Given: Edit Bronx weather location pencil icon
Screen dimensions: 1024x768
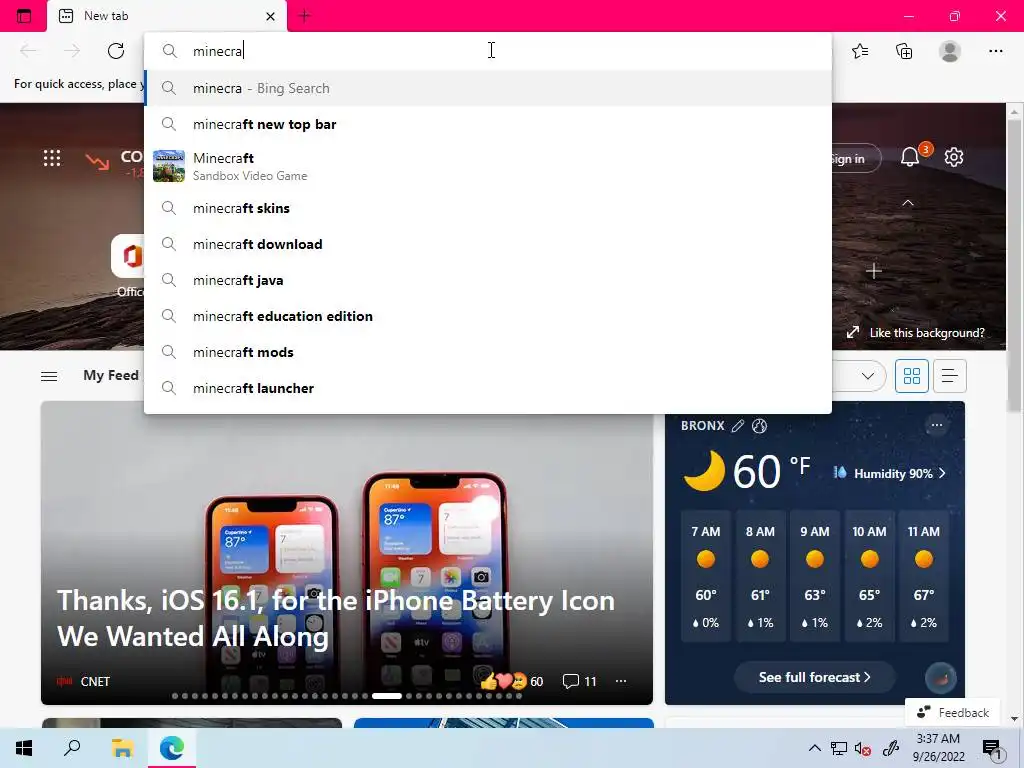Looking at the screenshot, I should coord(738,426).
